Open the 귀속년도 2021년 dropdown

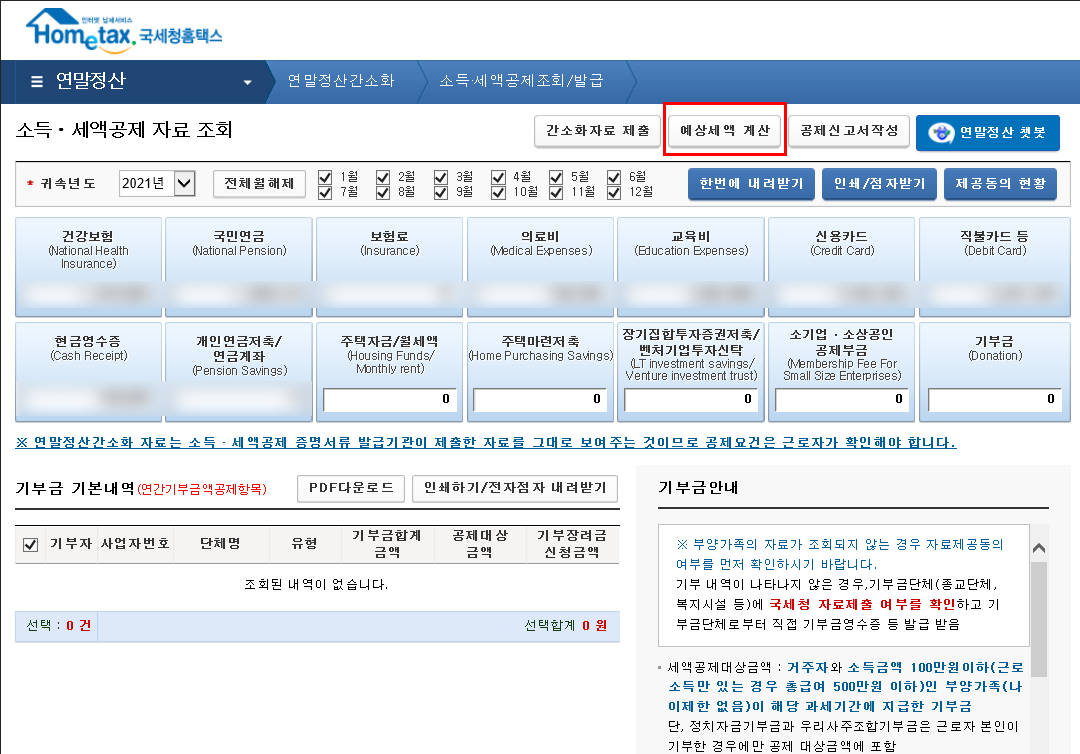coord(157,183)
